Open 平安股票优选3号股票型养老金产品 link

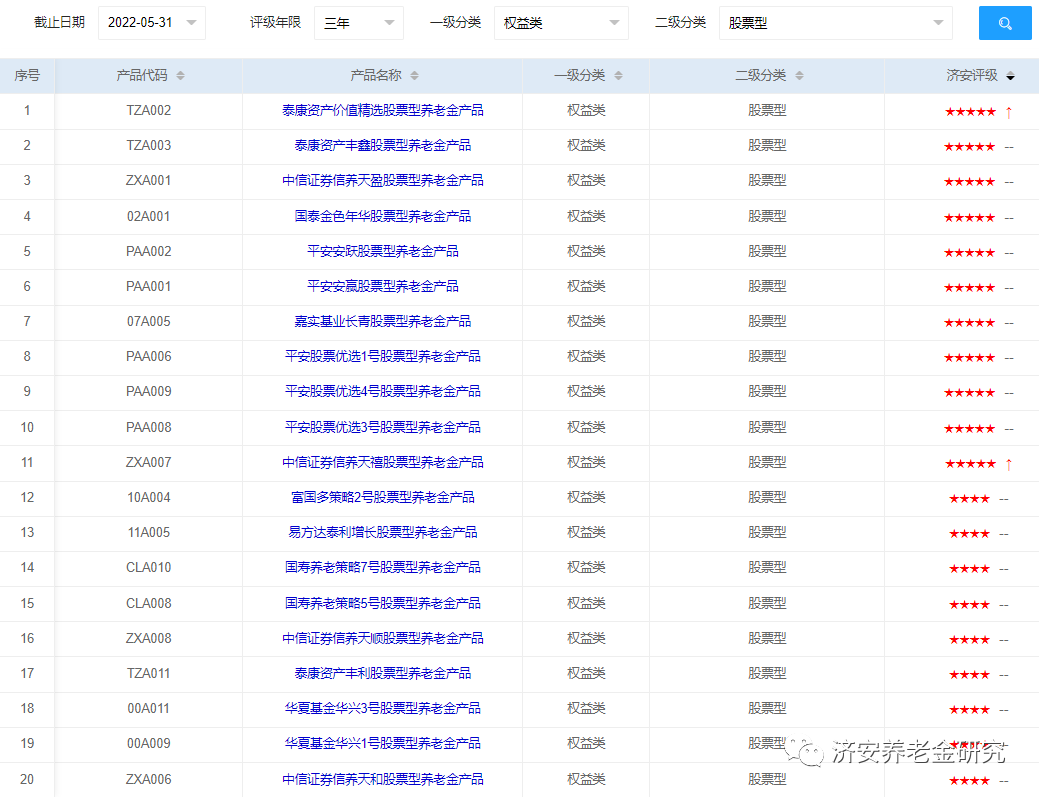[x=382, y=428]
